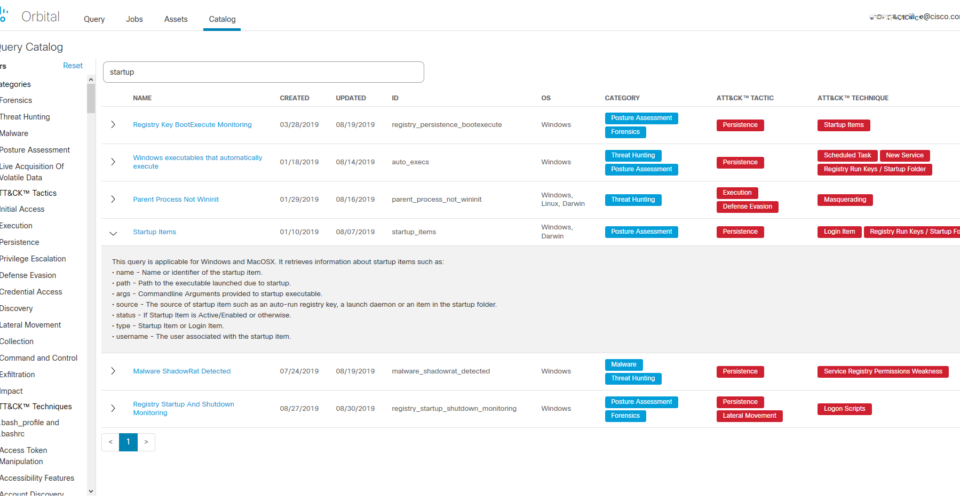Filter by Threat Hunting category
Screen dimensions: 960x501
tap(25, 117)
